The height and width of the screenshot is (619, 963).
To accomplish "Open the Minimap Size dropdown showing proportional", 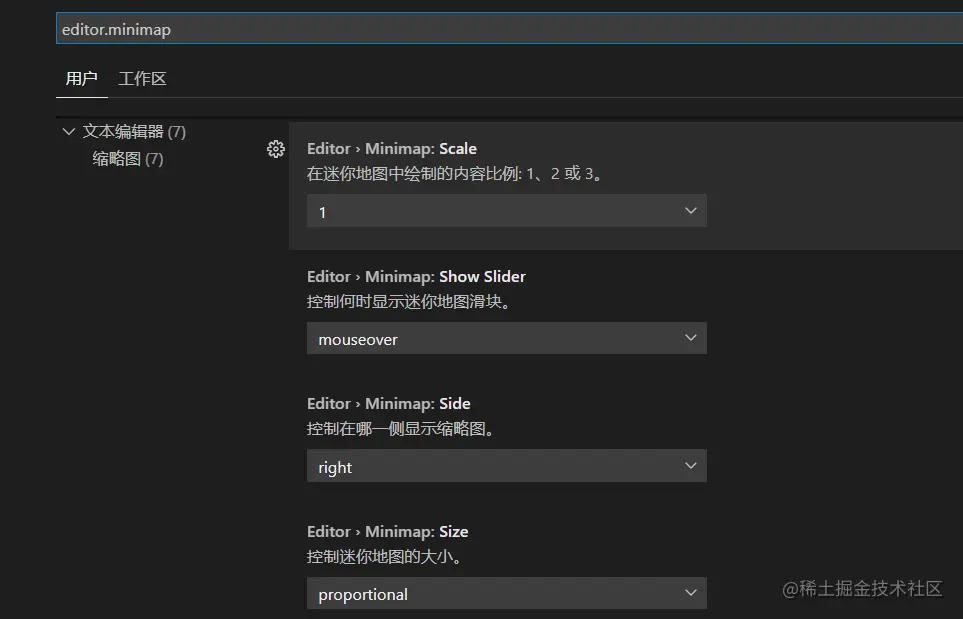I will tap(506, 594).
